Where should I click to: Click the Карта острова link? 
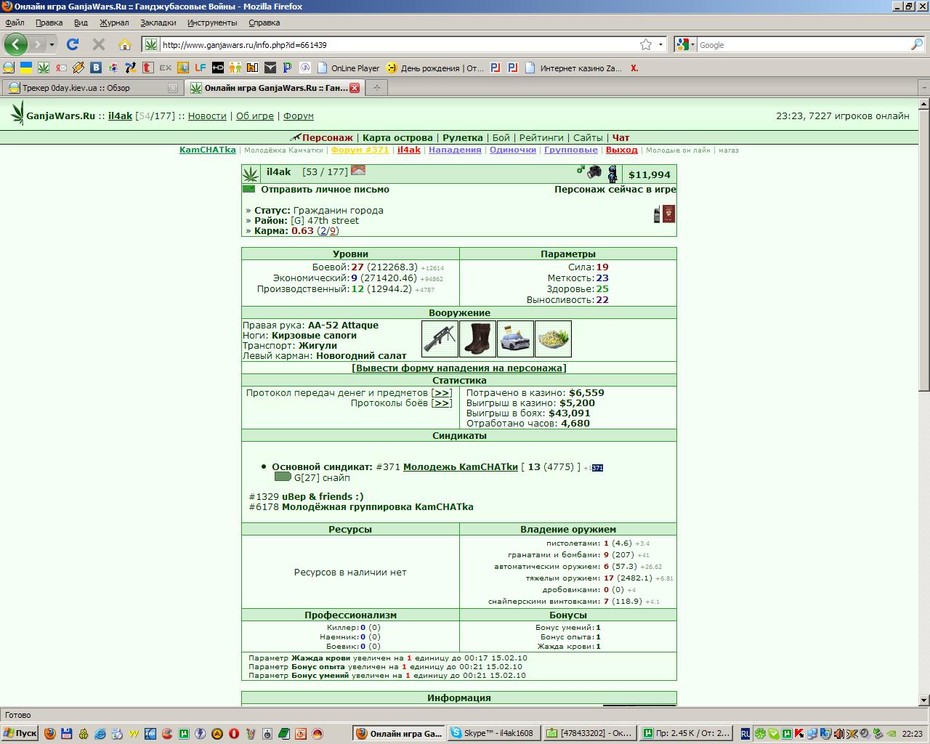tap(397, 138)
